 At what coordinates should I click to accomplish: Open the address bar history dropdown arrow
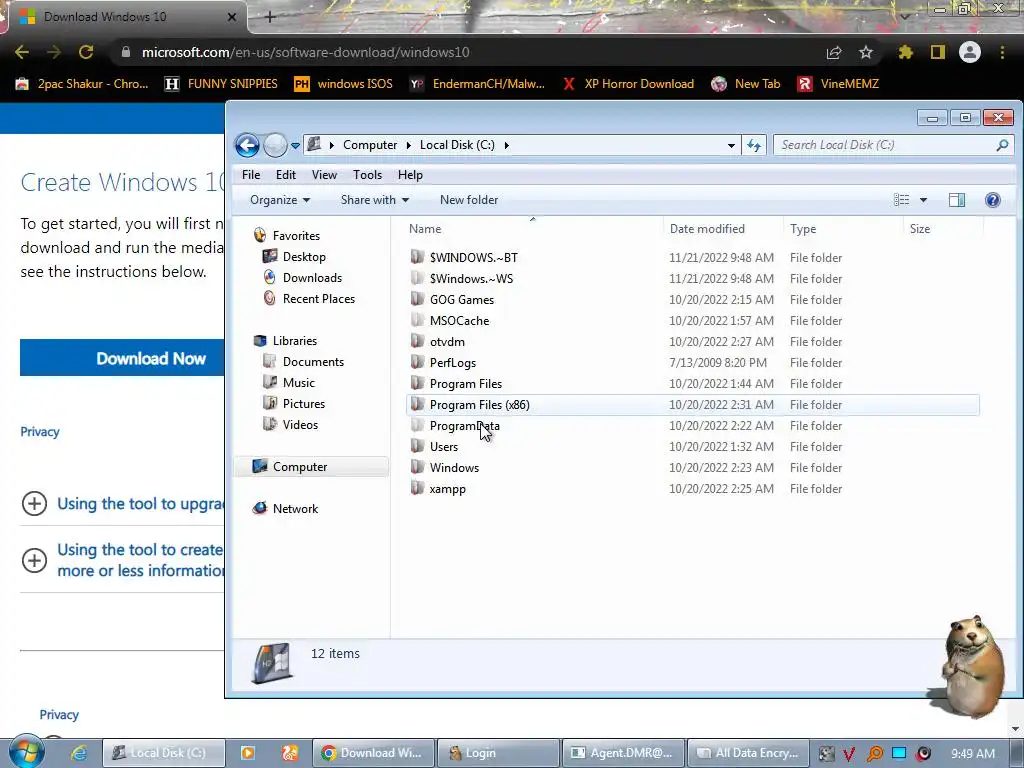pyautogui.click(x=731, y=146)
